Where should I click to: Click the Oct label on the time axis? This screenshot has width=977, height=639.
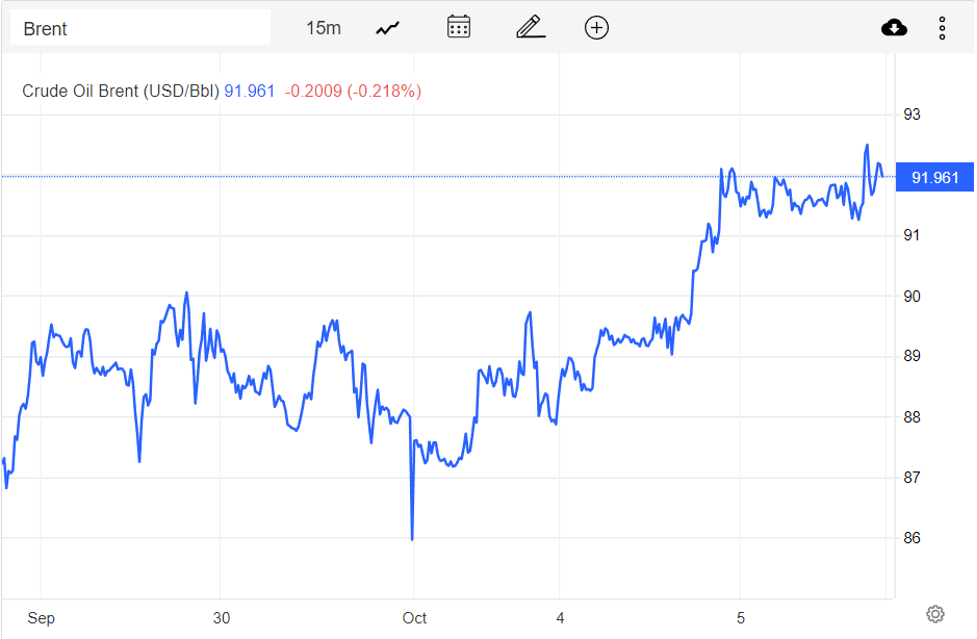[x=414, y=618]
